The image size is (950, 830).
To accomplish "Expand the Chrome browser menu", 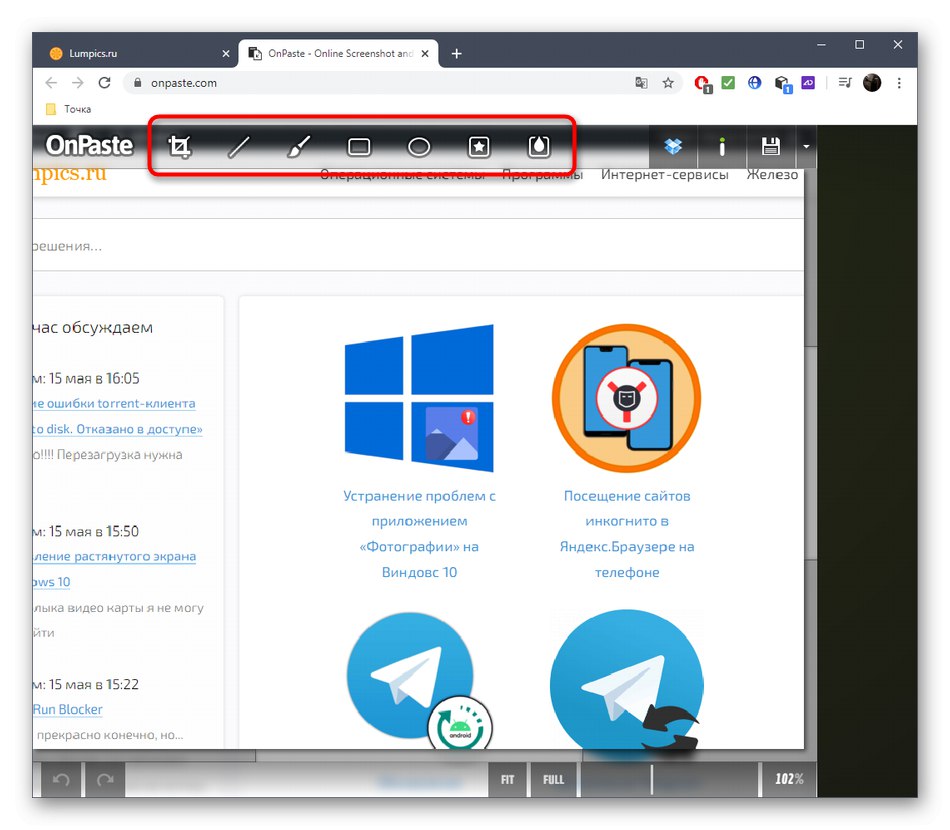I will point(899,83).
